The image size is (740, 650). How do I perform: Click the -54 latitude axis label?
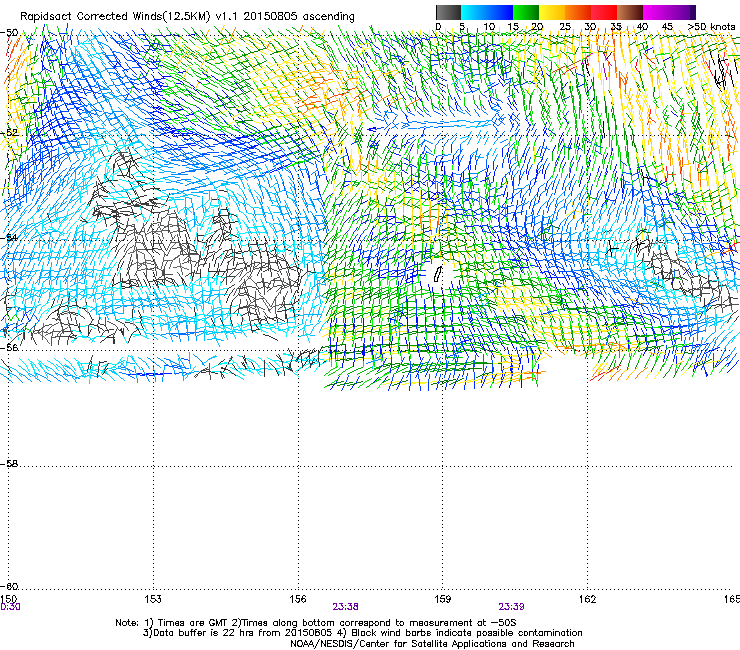click(x=9, y=237)
